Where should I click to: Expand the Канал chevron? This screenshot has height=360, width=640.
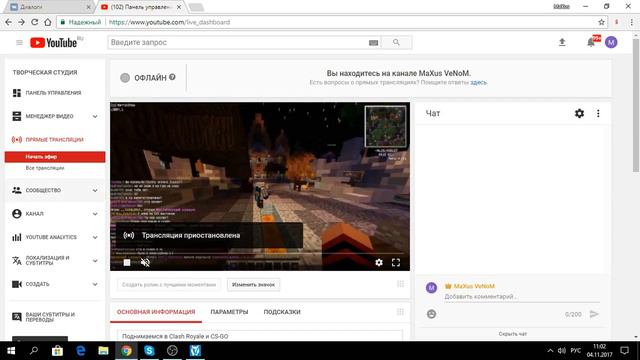pos(95,213)
